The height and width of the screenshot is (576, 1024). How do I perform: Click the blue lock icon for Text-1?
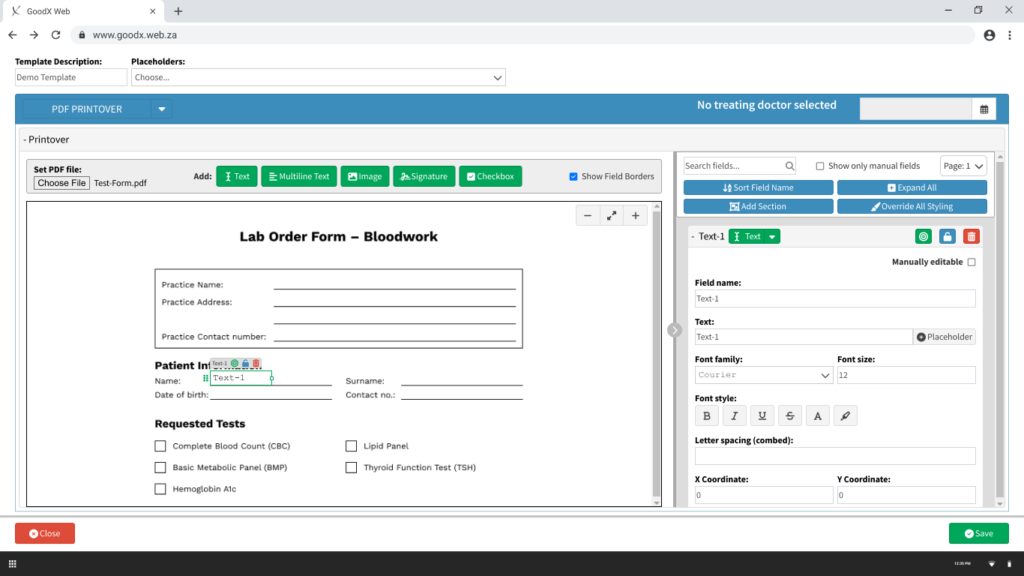(x=947, y=236)
